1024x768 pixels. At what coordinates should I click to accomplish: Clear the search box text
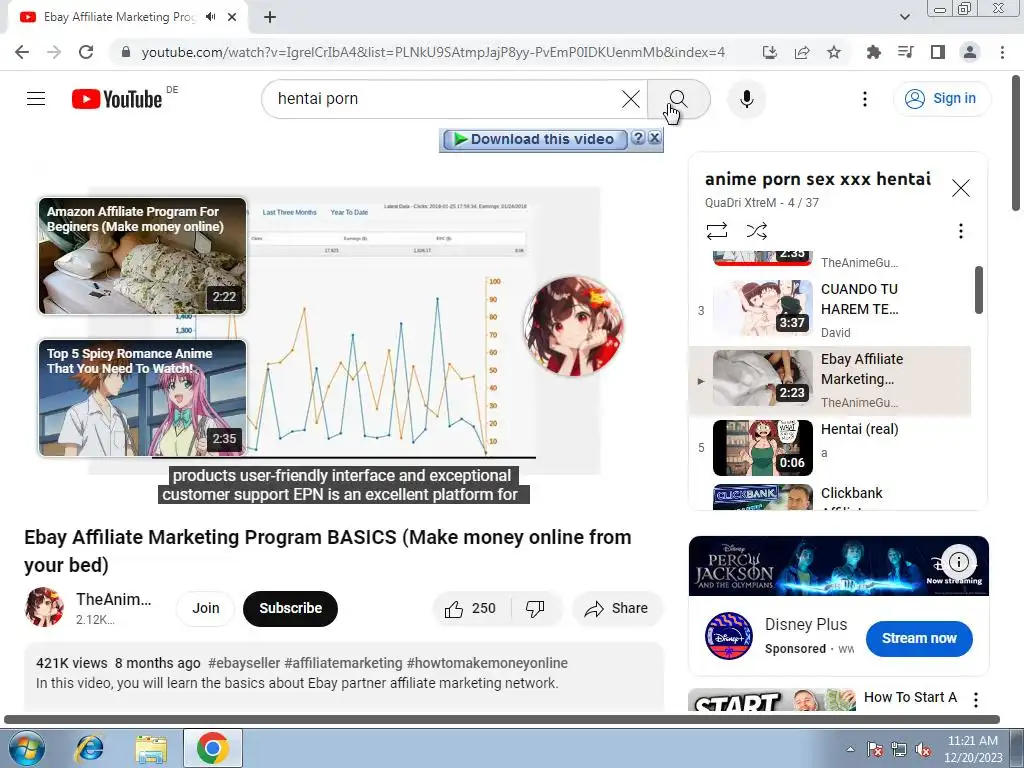pos(630,99)
